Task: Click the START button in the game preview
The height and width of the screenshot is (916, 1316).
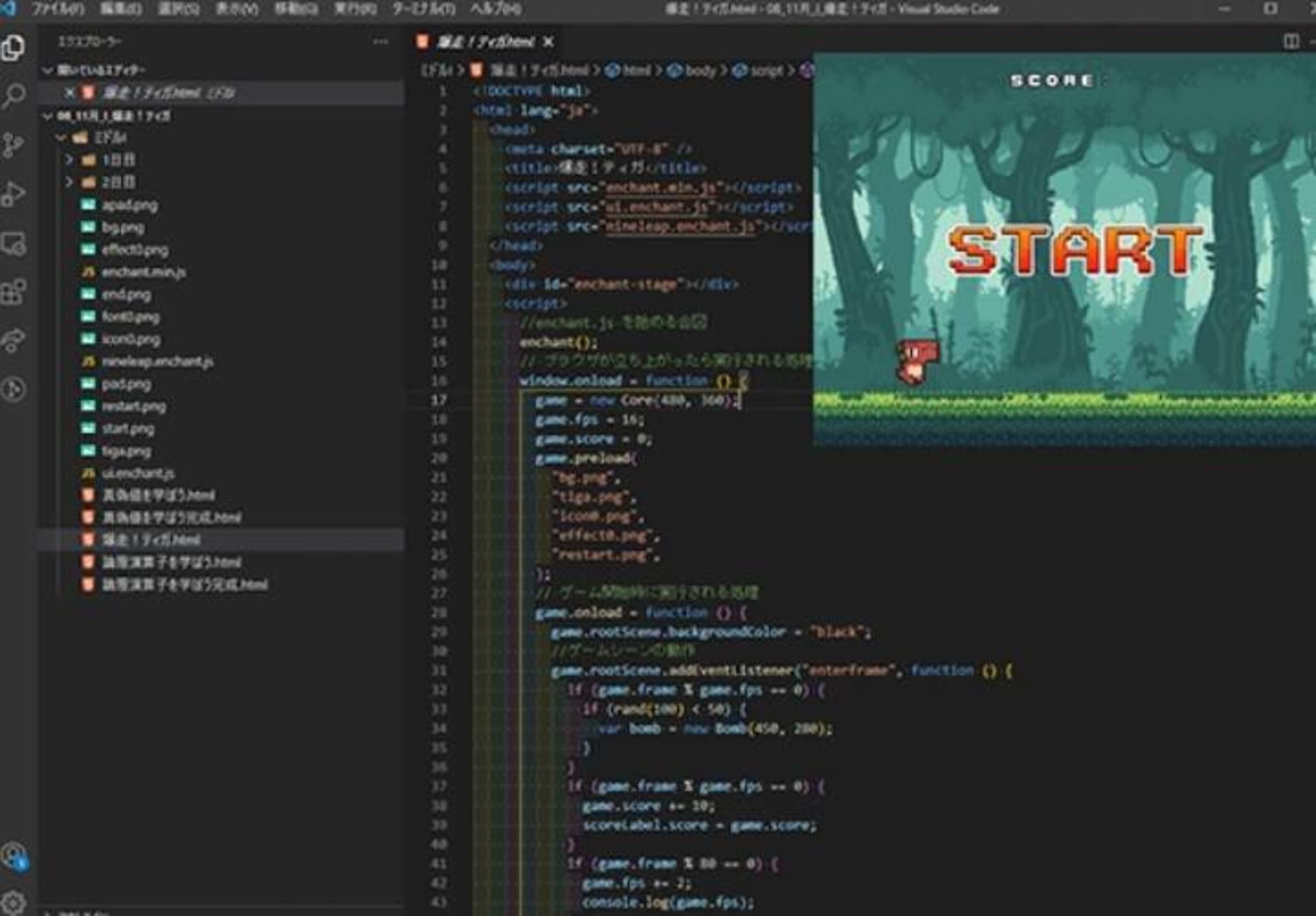Action: pyautogui.click(x=1074, y=250)
